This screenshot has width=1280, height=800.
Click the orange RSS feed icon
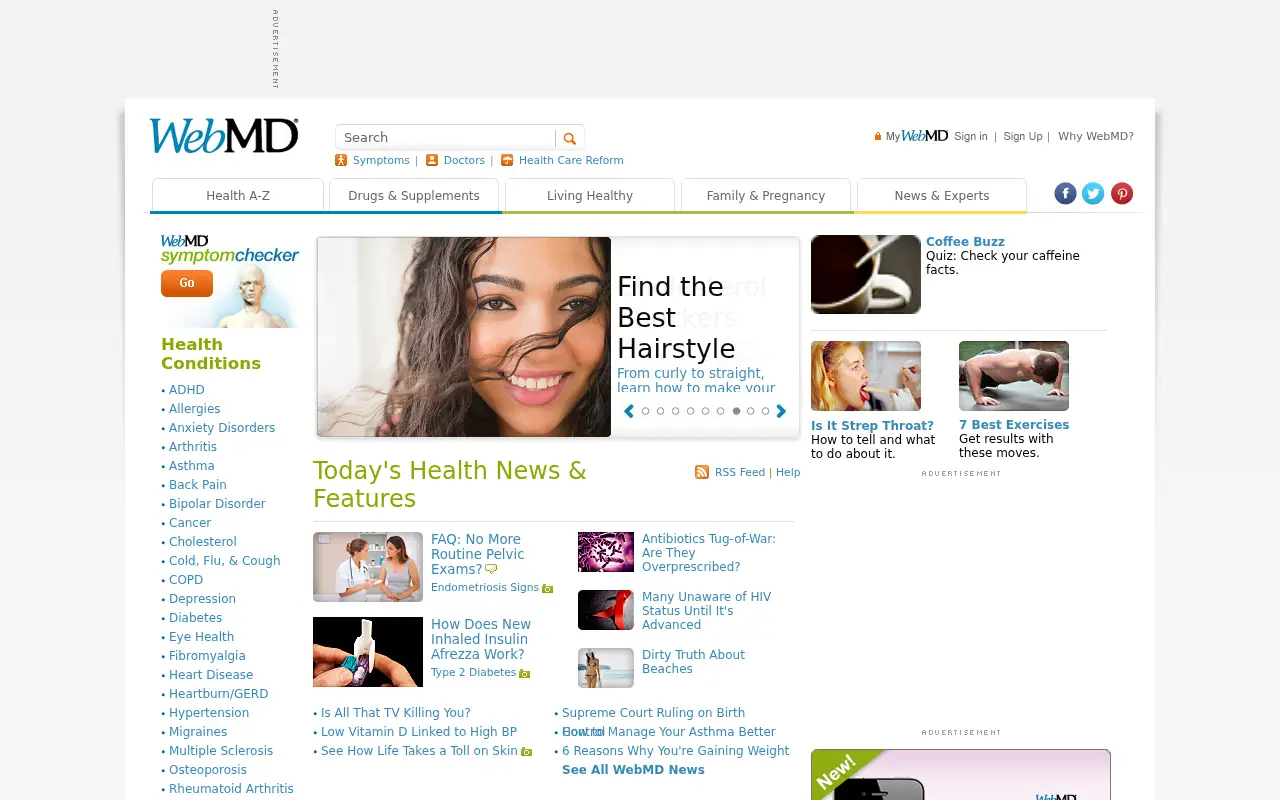[702, 472]
